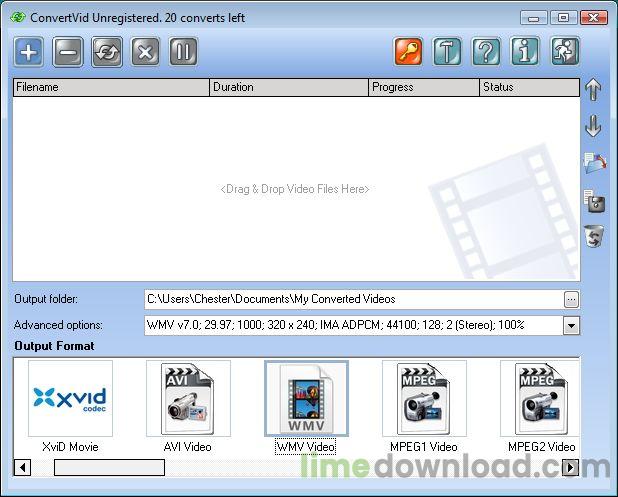Browse output folder with the ellipsis button
This screenshot has width=618, height=497.
571,299
